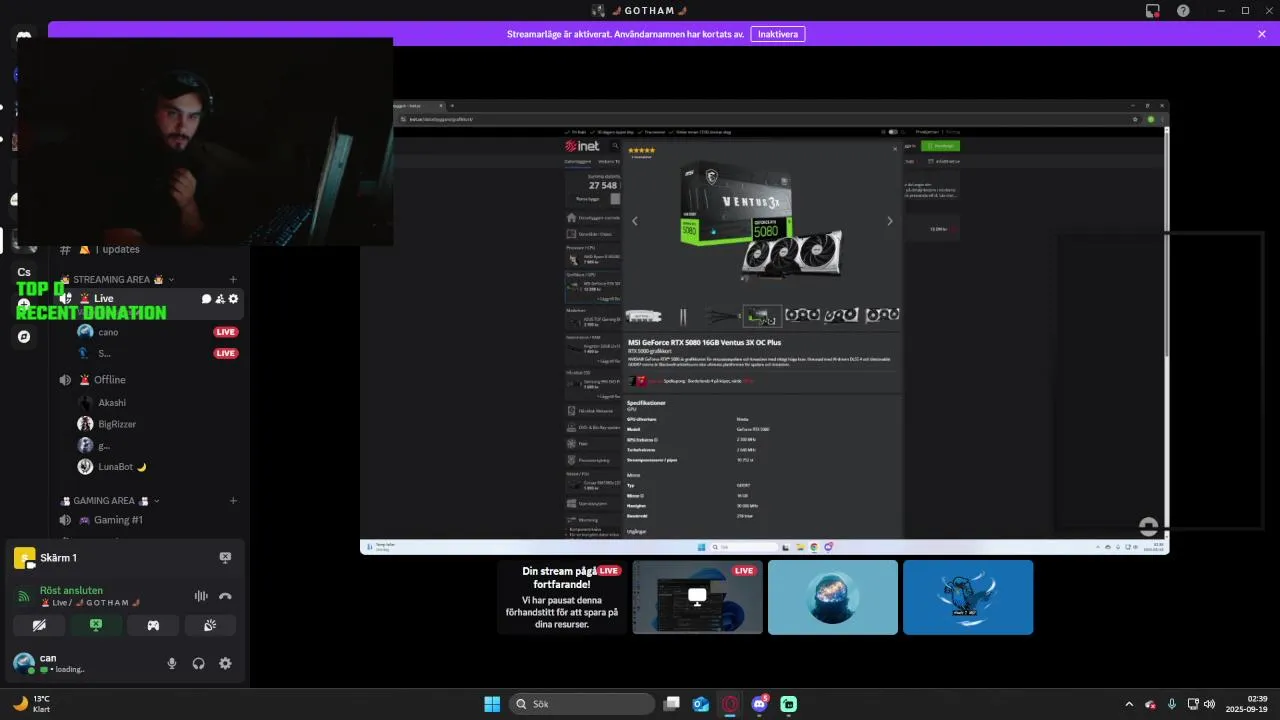
Task: Close the product image modal in stream
Action: coord(895,149)
